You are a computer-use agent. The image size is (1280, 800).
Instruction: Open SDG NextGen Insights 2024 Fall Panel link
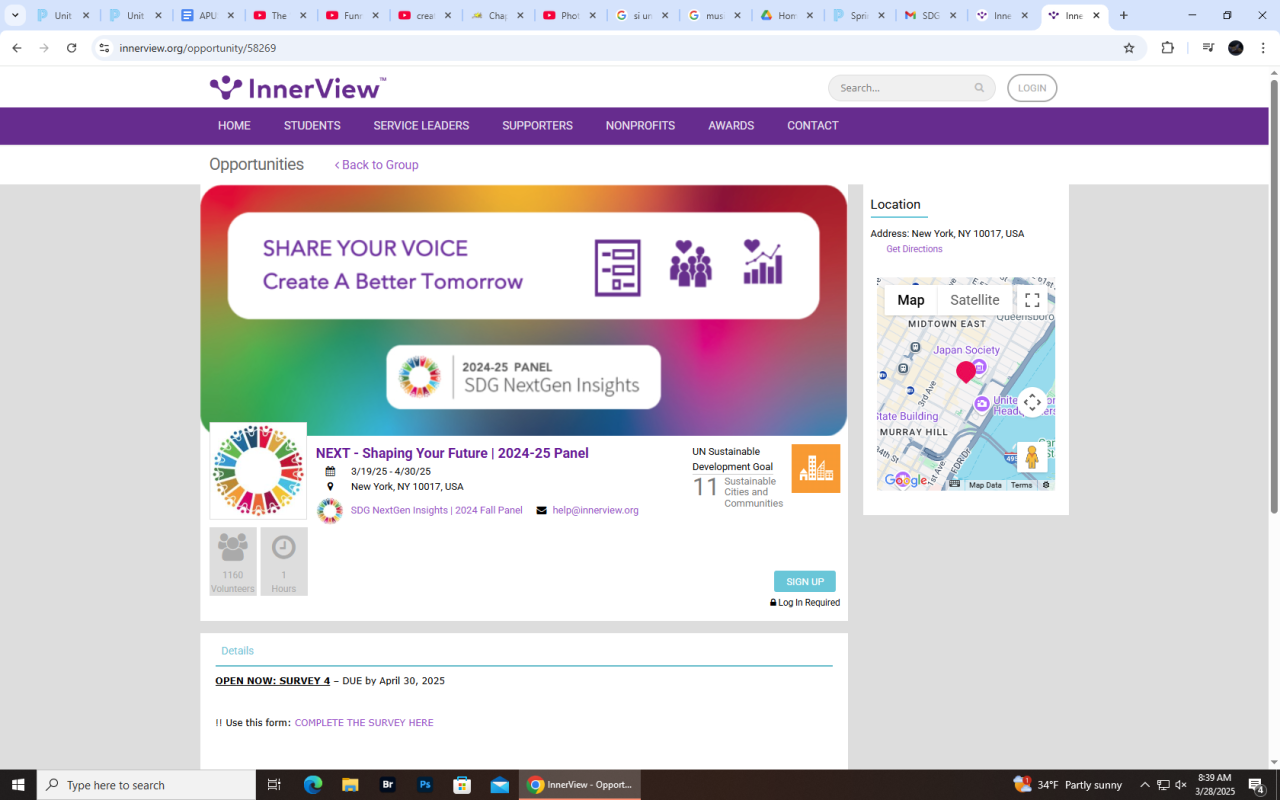[x=436, y=510]
